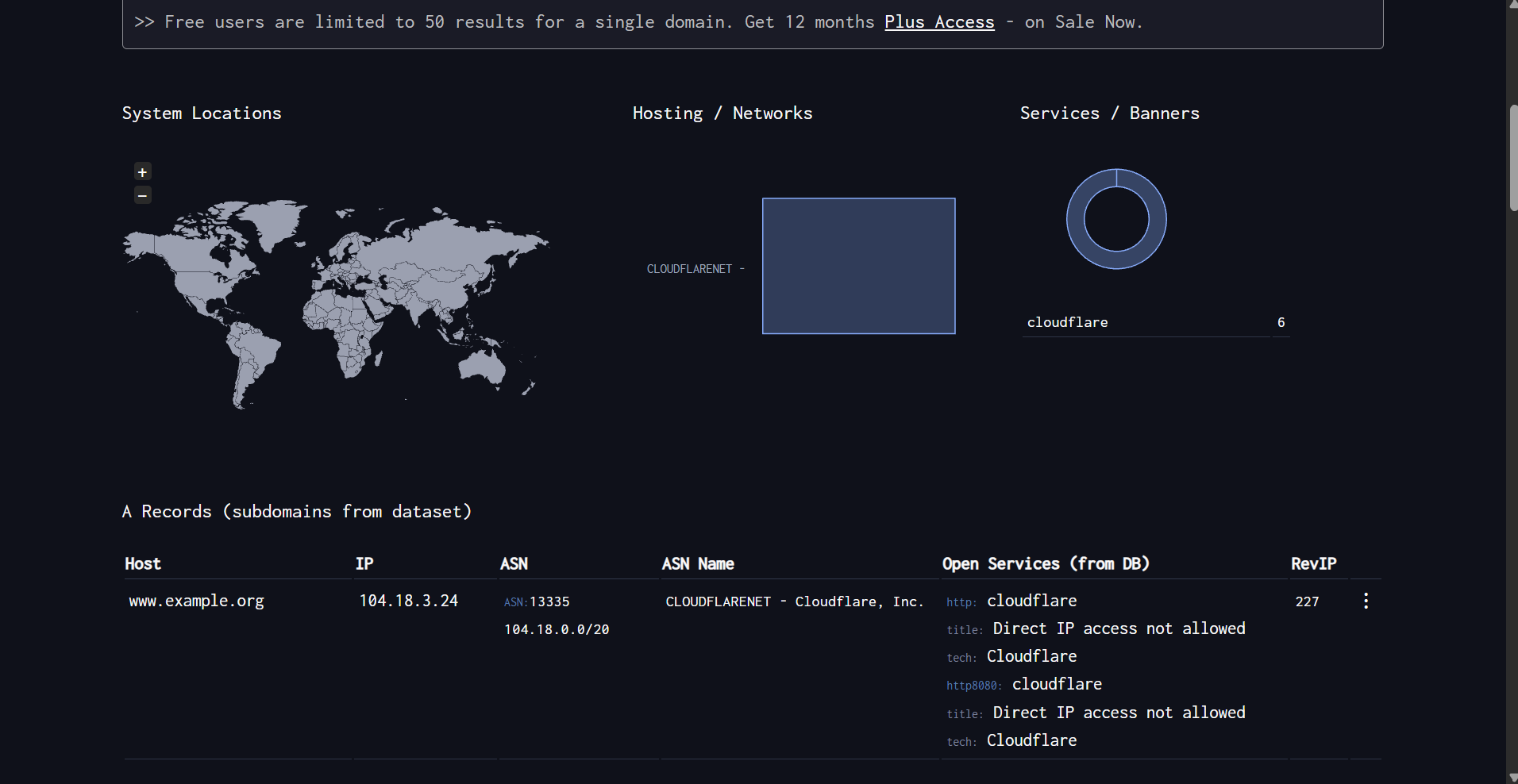Click the Host column header
The width and height of the screenshot is (1518, 784).
[x=143, y=564]
